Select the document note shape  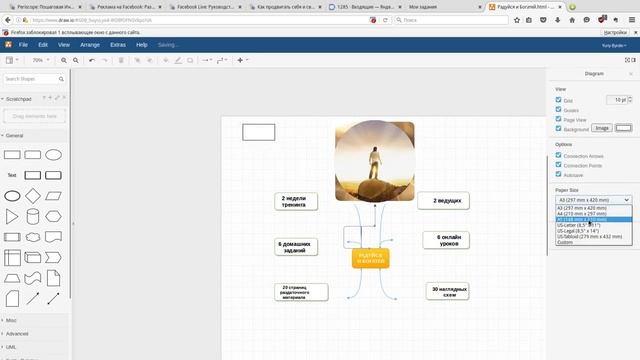point(53,278)
